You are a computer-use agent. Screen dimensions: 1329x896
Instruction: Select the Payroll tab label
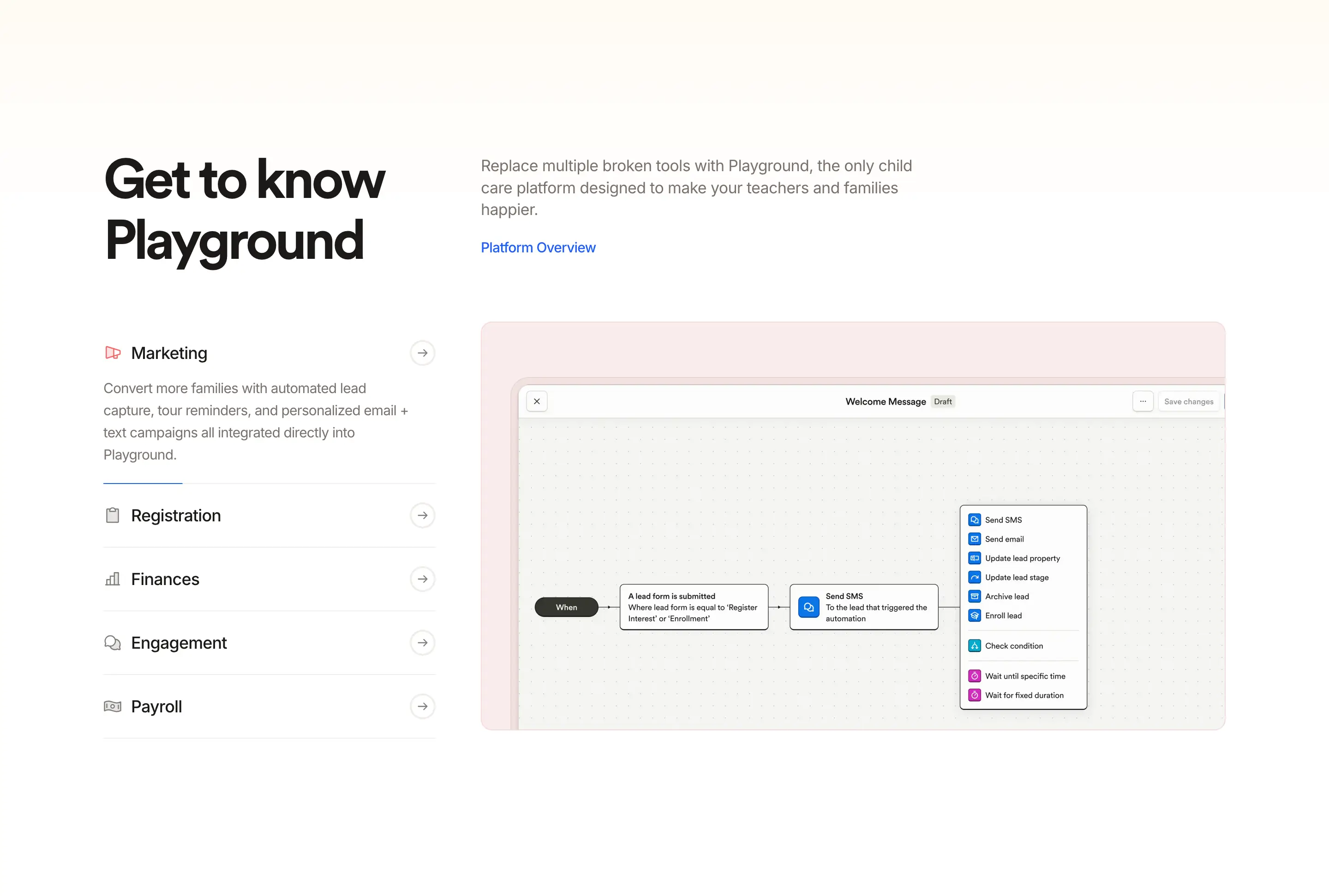tap(156, 706)
